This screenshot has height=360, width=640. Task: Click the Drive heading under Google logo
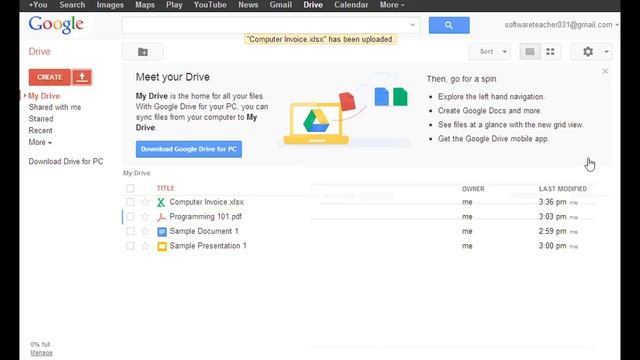click(39, 52)
